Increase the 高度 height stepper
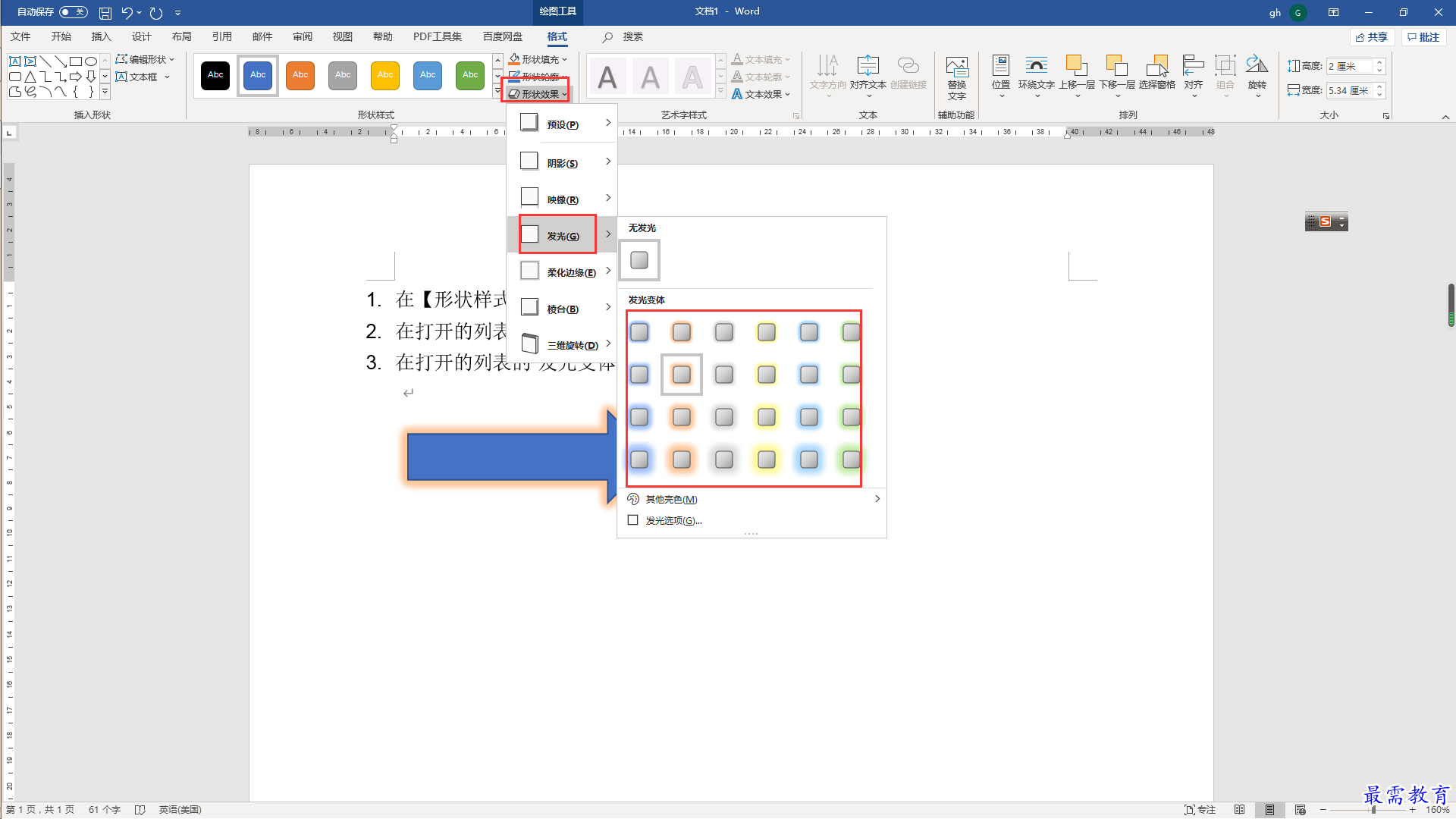1456x819 pixels. click(x=1380, y=62)
